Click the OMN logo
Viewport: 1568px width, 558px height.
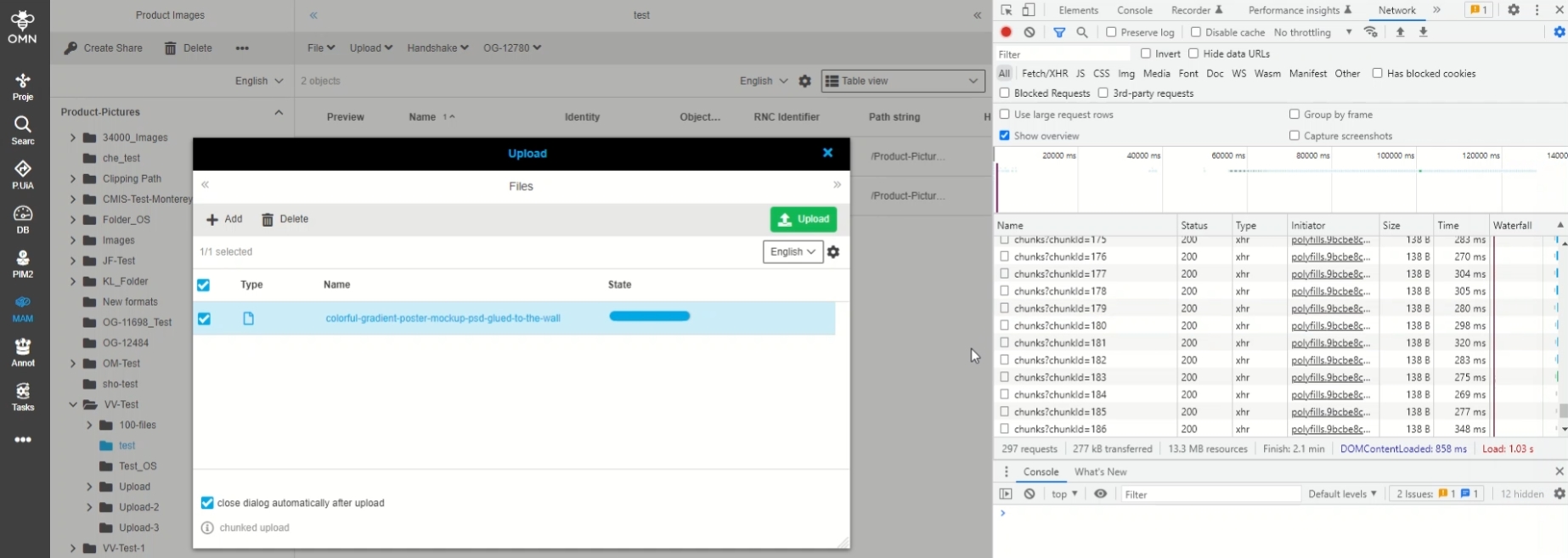click(x=23, y=25)
